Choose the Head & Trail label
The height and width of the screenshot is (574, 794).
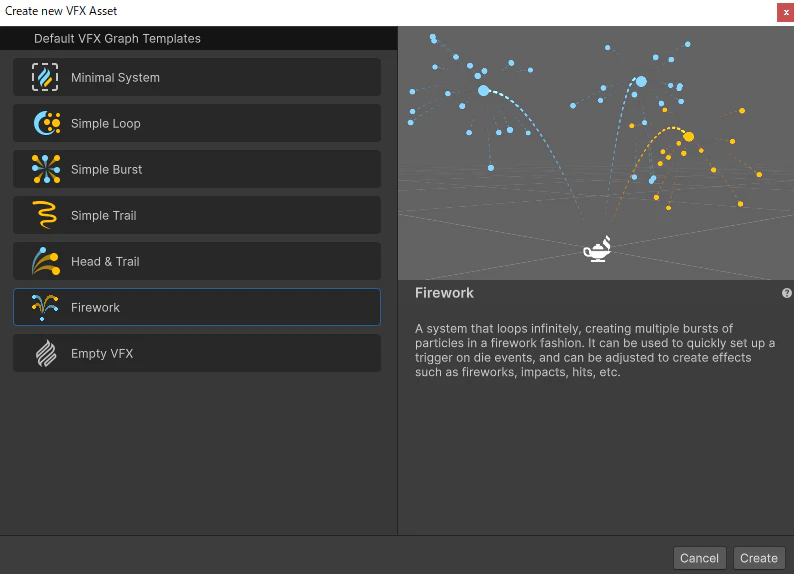coord(105,262)
